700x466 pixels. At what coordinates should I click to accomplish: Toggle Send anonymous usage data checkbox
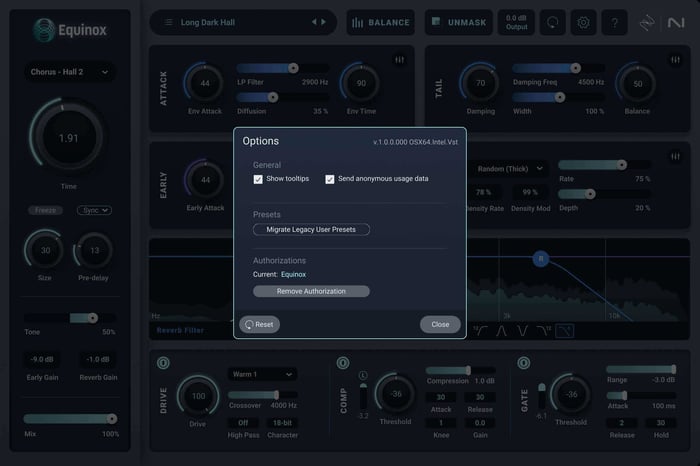coord(329,179)
